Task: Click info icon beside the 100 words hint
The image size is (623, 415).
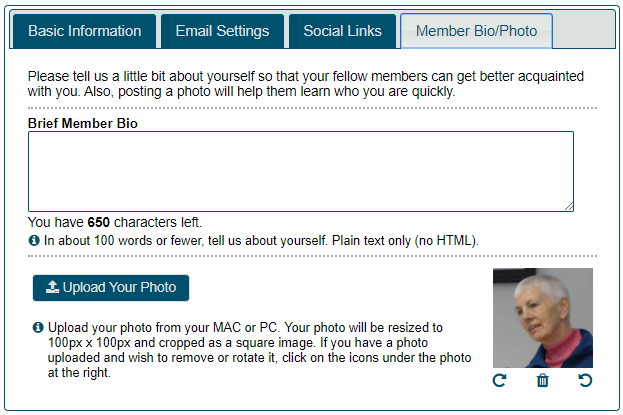Action: (34, 240)
